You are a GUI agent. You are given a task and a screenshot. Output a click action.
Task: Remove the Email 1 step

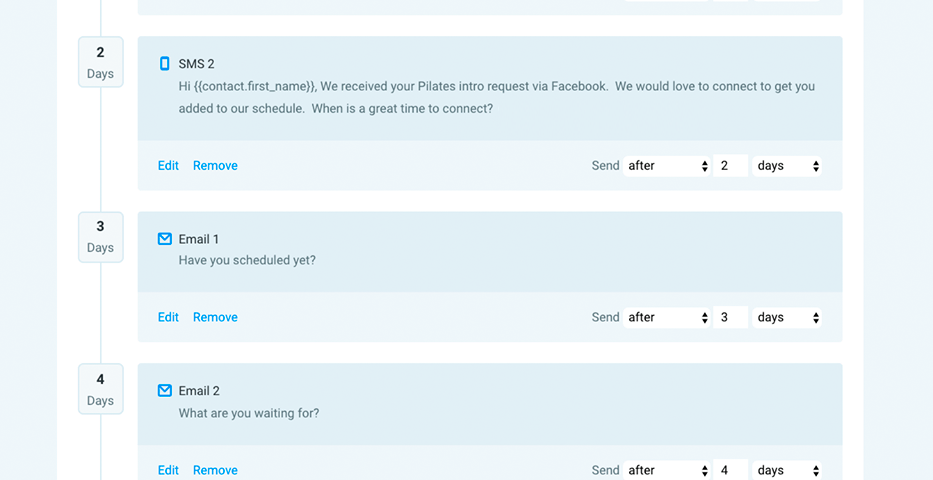215,318
